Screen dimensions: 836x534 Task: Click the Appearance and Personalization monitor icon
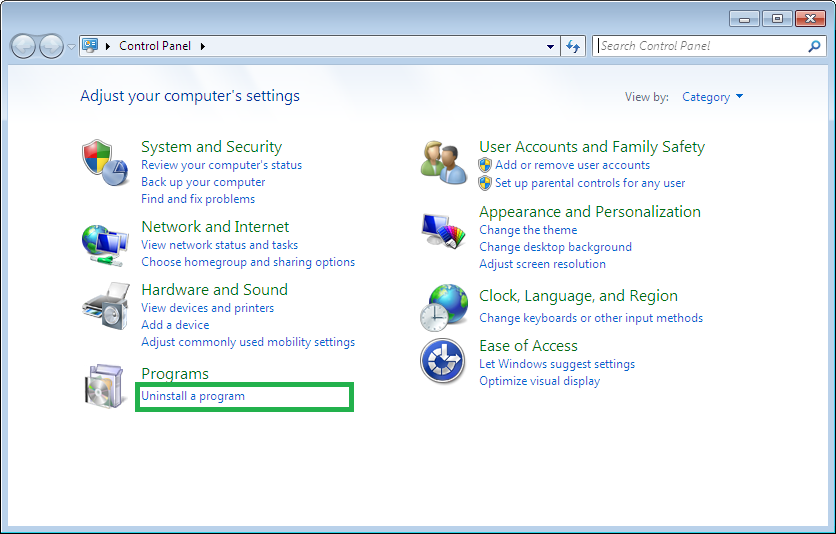[444, 230]
